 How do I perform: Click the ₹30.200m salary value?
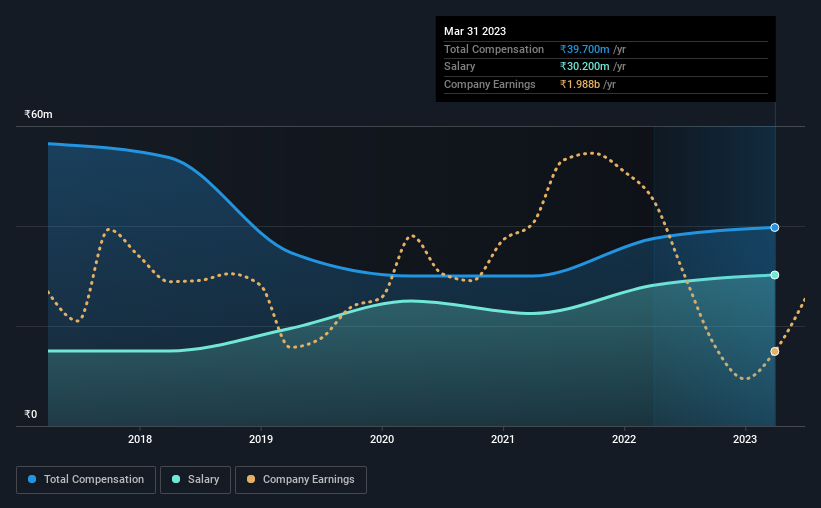[584, 67]
